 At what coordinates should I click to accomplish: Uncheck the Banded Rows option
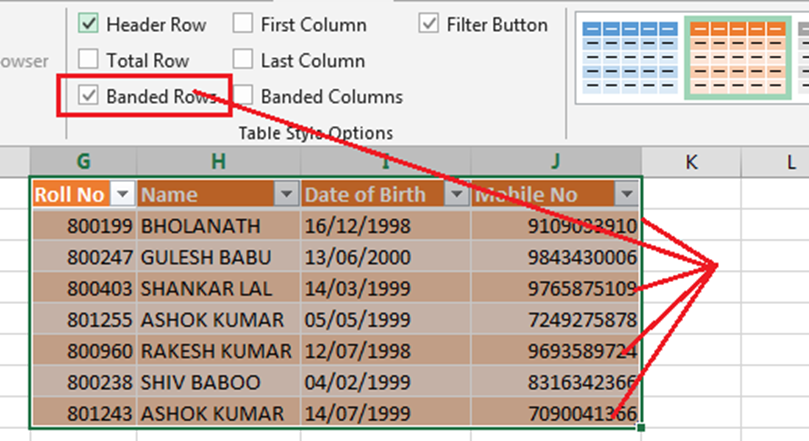coord(89,96)
